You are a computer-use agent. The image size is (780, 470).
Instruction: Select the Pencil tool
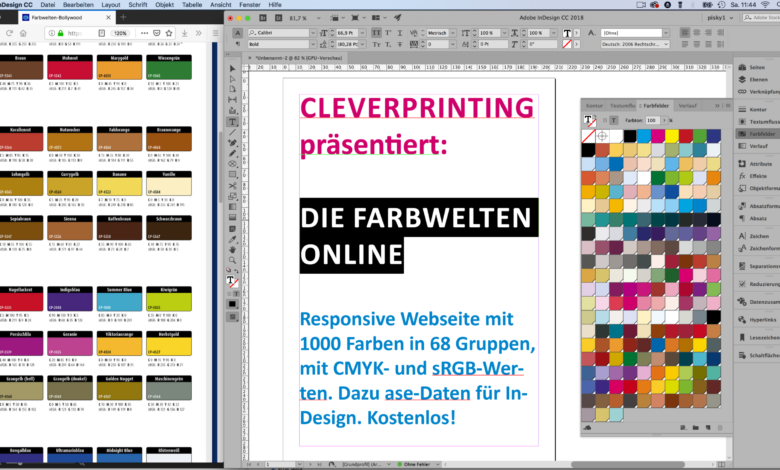point(232,153)
